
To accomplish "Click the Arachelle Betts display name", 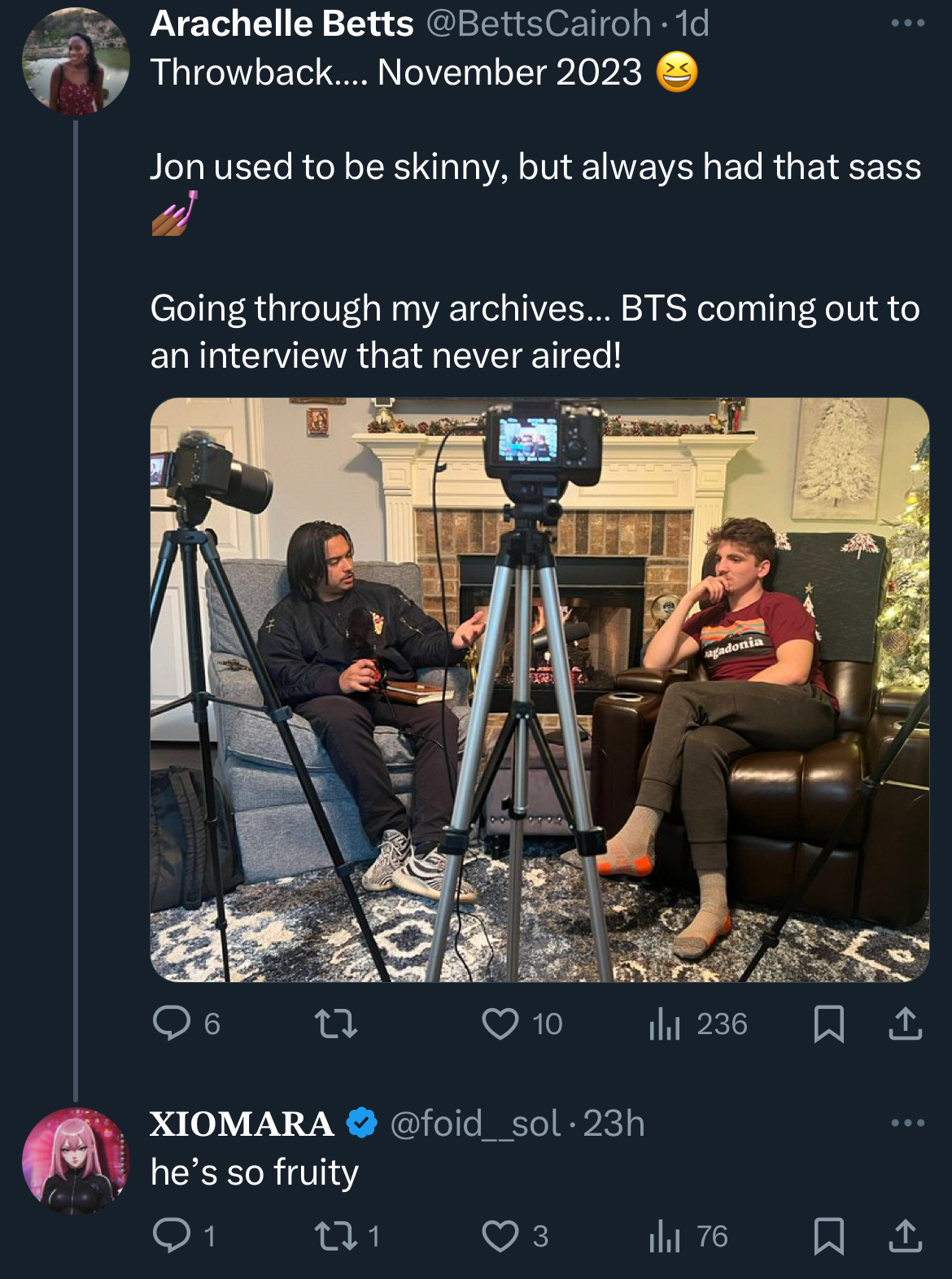I will pos(282,24).
